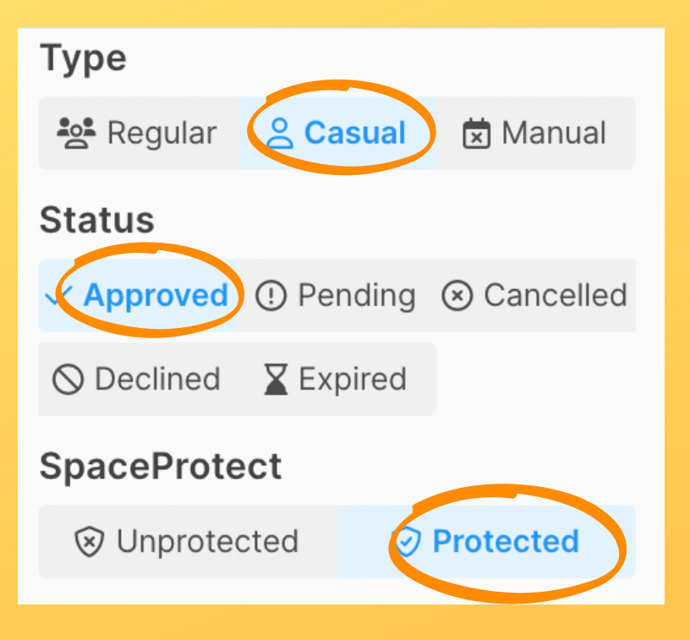Select the Regular type filter
The width and height of the screenshot is (690, 640).
pos(138,133)
